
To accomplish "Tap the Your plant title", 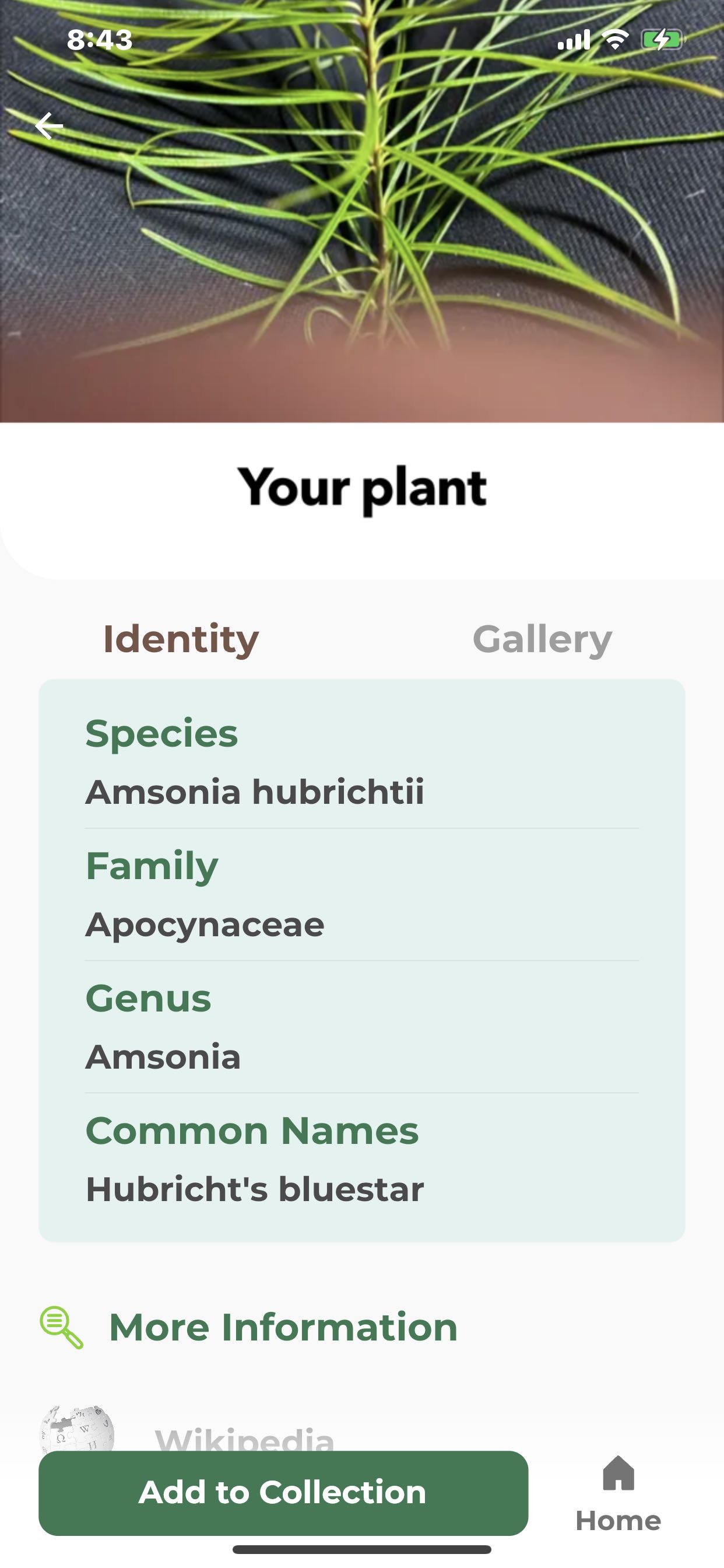I will coord(362,488).
